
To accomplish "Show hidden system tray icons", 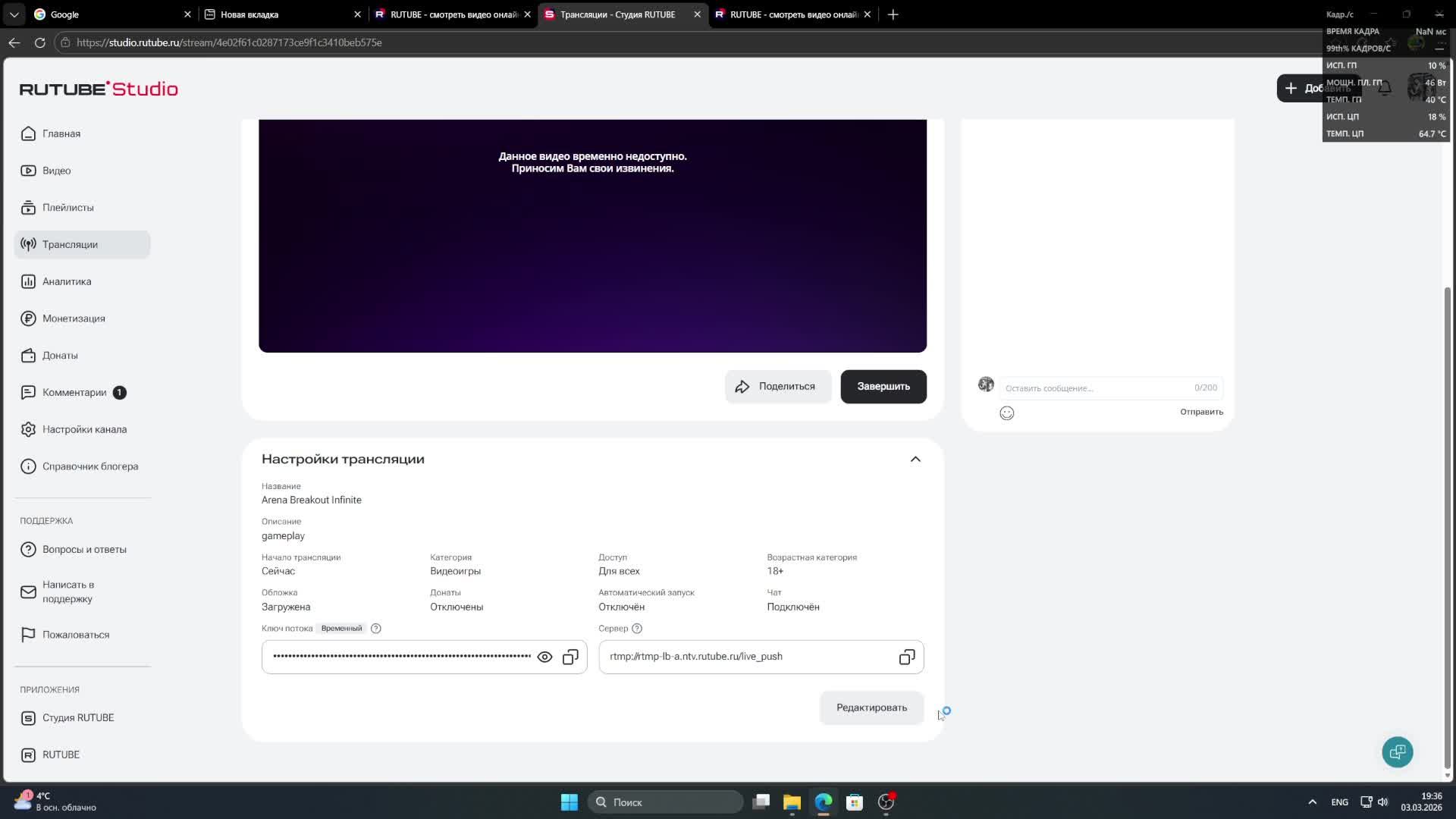I will pos(1312,802).
